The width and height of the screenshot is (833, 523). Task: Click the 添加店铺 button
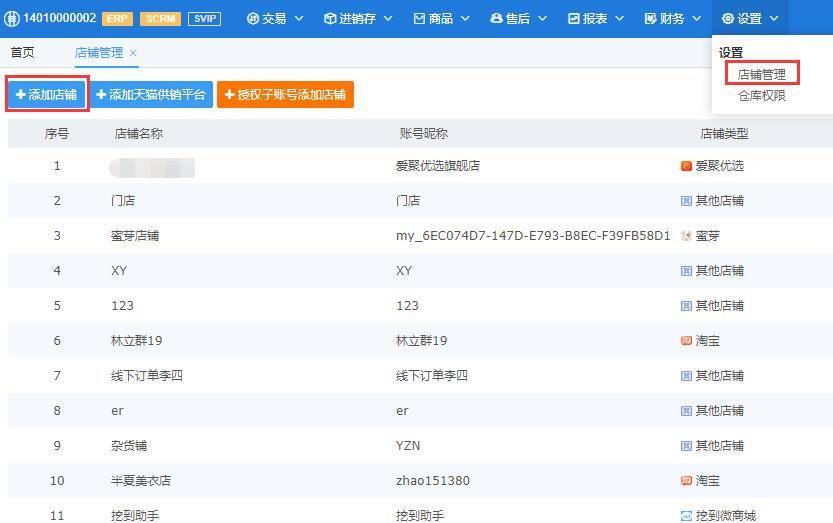pos(47,95)
